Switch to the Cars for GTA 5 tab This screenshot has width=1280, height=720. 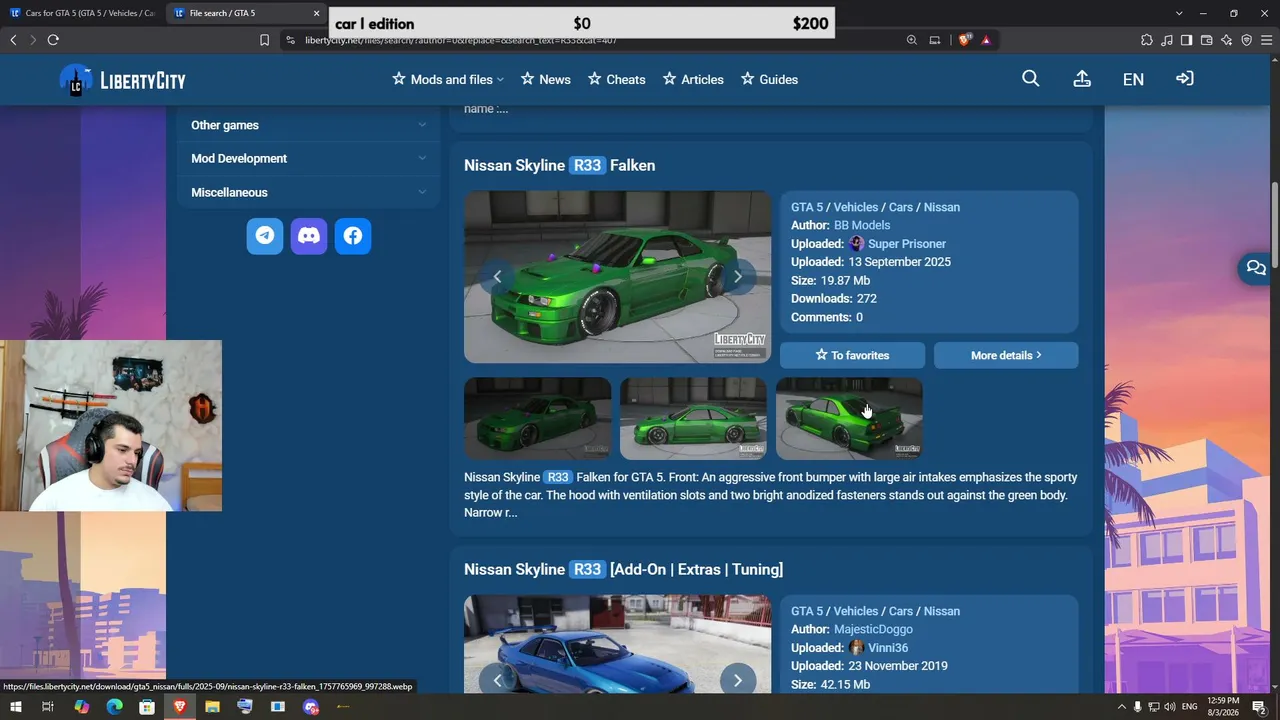coord(82,13)
